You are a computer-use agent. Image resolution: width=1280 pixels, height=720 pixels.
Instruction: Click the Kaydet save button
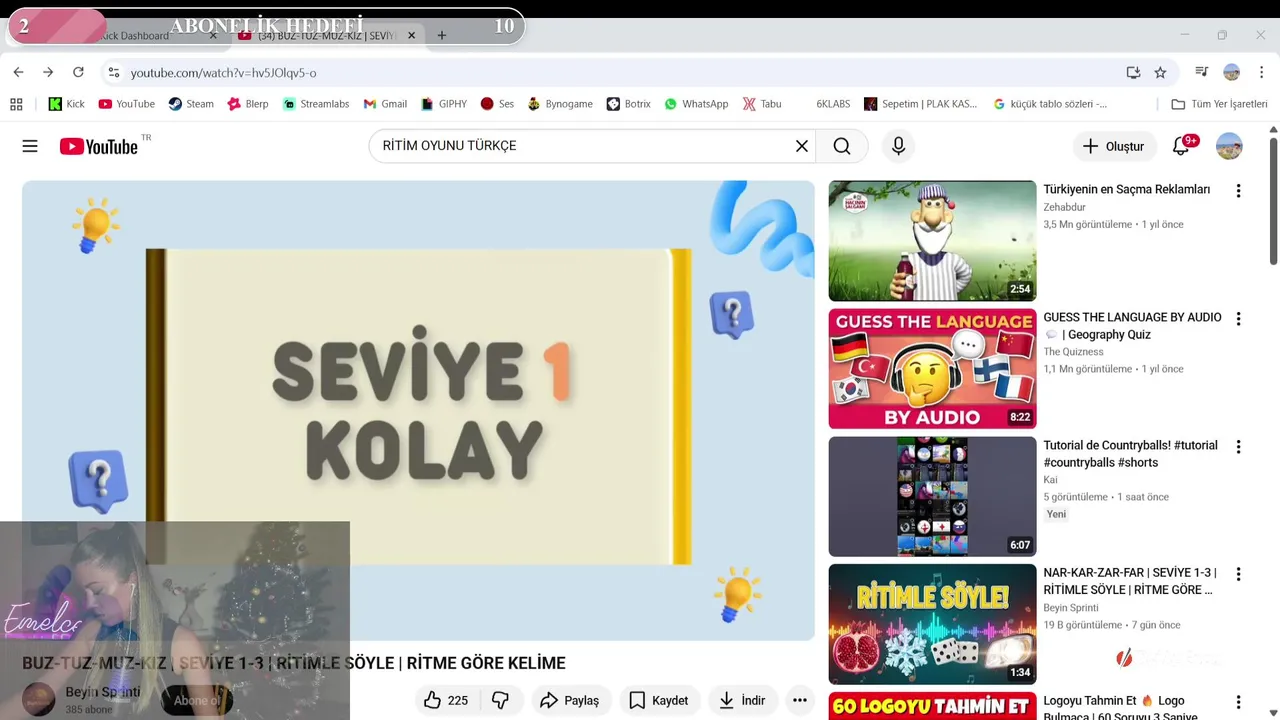tap(659, 700)
